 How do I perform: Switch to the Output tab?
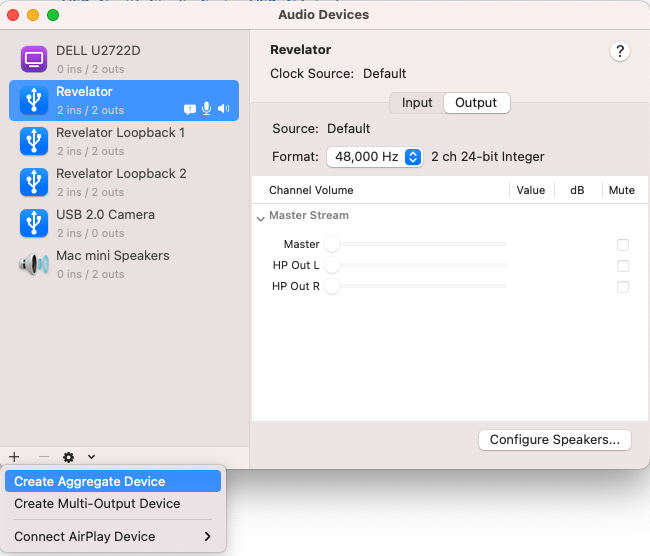click(476, 103)
